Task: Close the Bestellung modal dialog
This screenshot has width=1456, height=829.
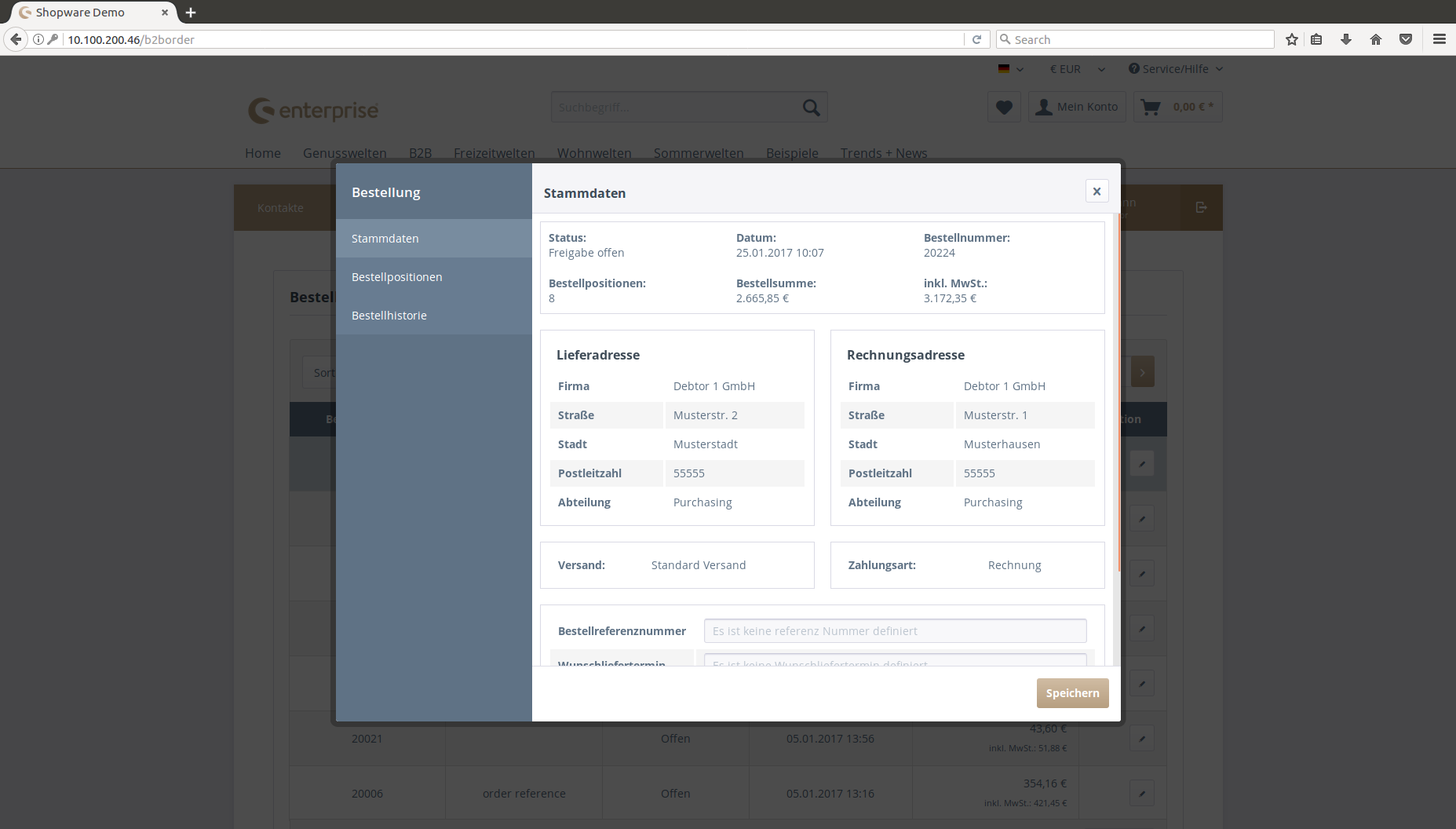Action: 1097,191
